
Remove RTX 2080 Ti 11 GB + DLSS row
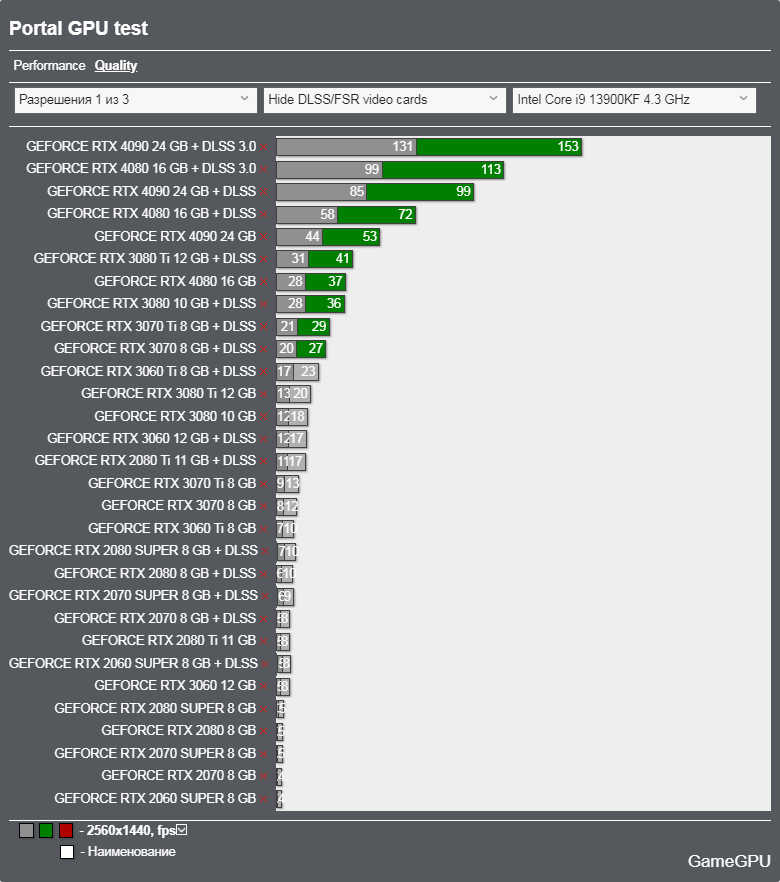(x=264, y=461)
